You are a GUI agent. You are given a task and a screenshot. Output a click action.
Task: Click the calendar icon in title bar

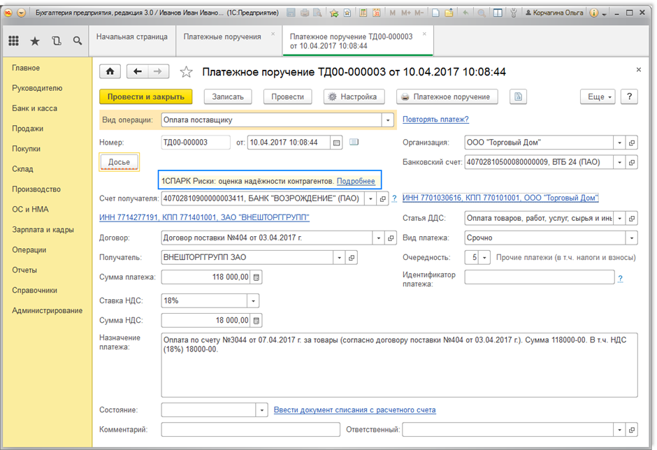[x=377, y=13]
